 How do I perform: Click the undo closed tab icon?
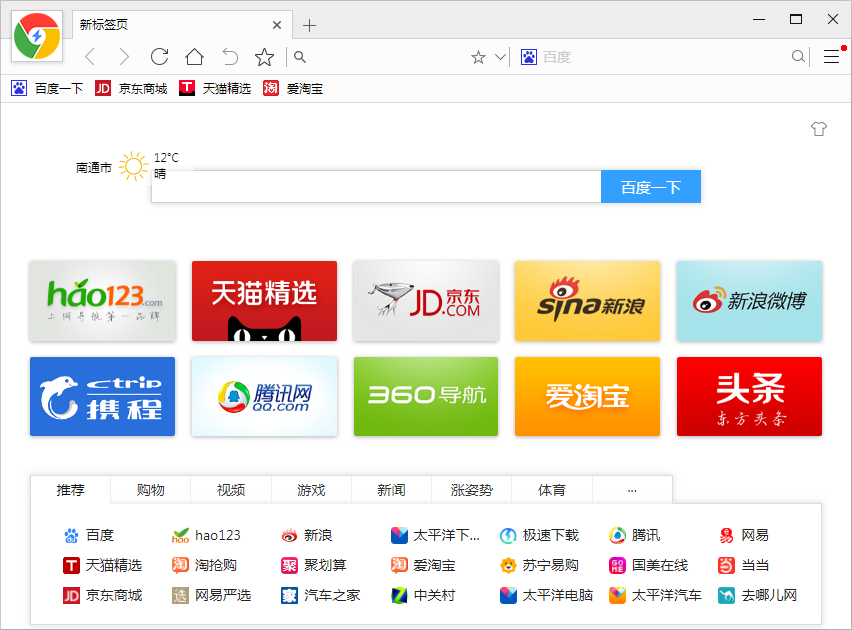click(x=229, y=57)
